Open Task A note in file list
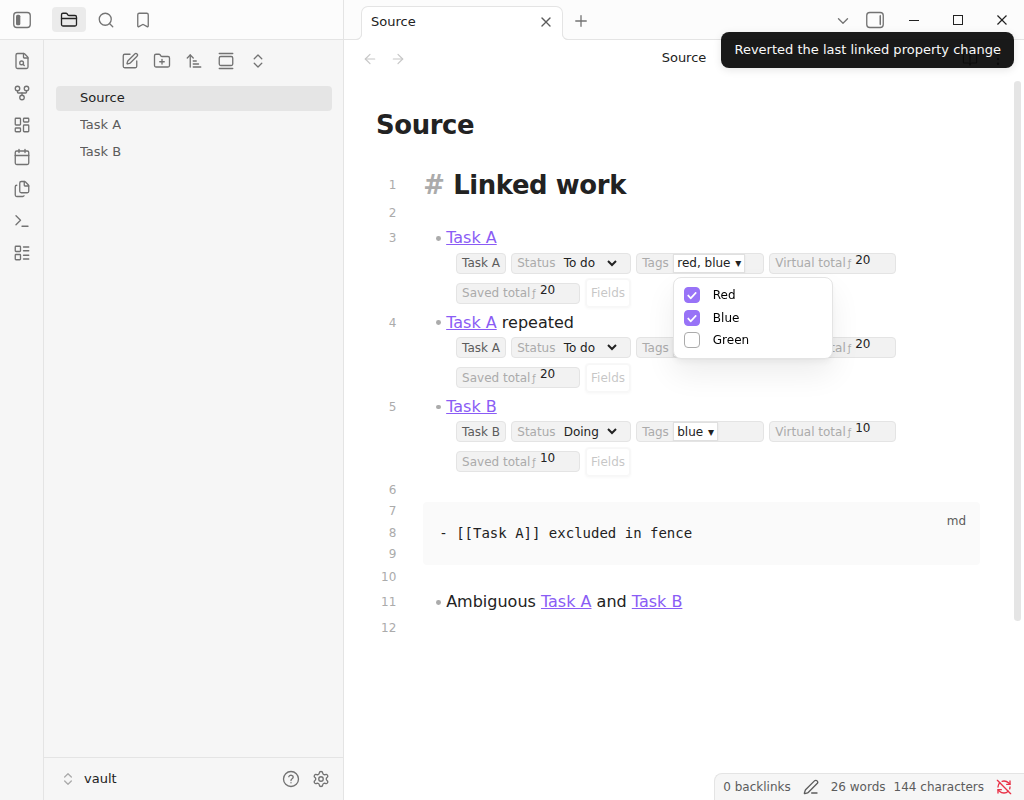 tap(194, 125)
